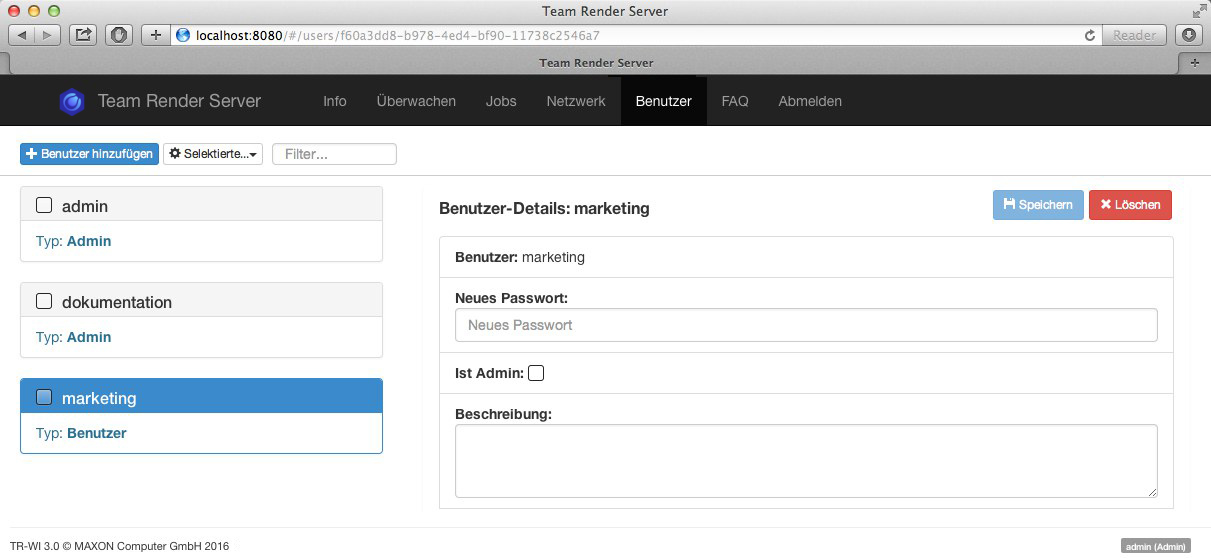The height and width of the screenshot is (559, 1211).
Task: Click into the Filter search field
Action: [x=334, y=154]
